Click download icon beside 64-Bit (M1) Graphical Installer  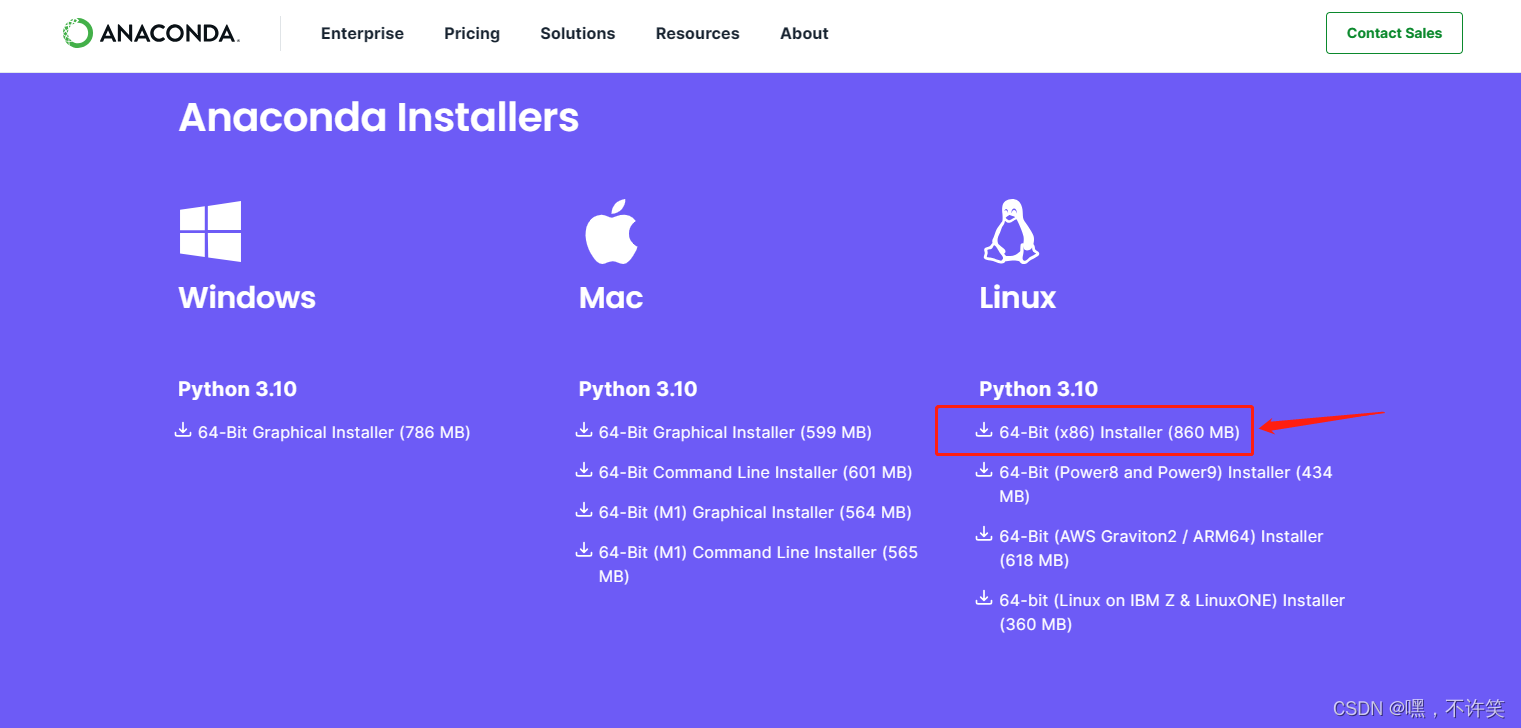coord(584,511)
